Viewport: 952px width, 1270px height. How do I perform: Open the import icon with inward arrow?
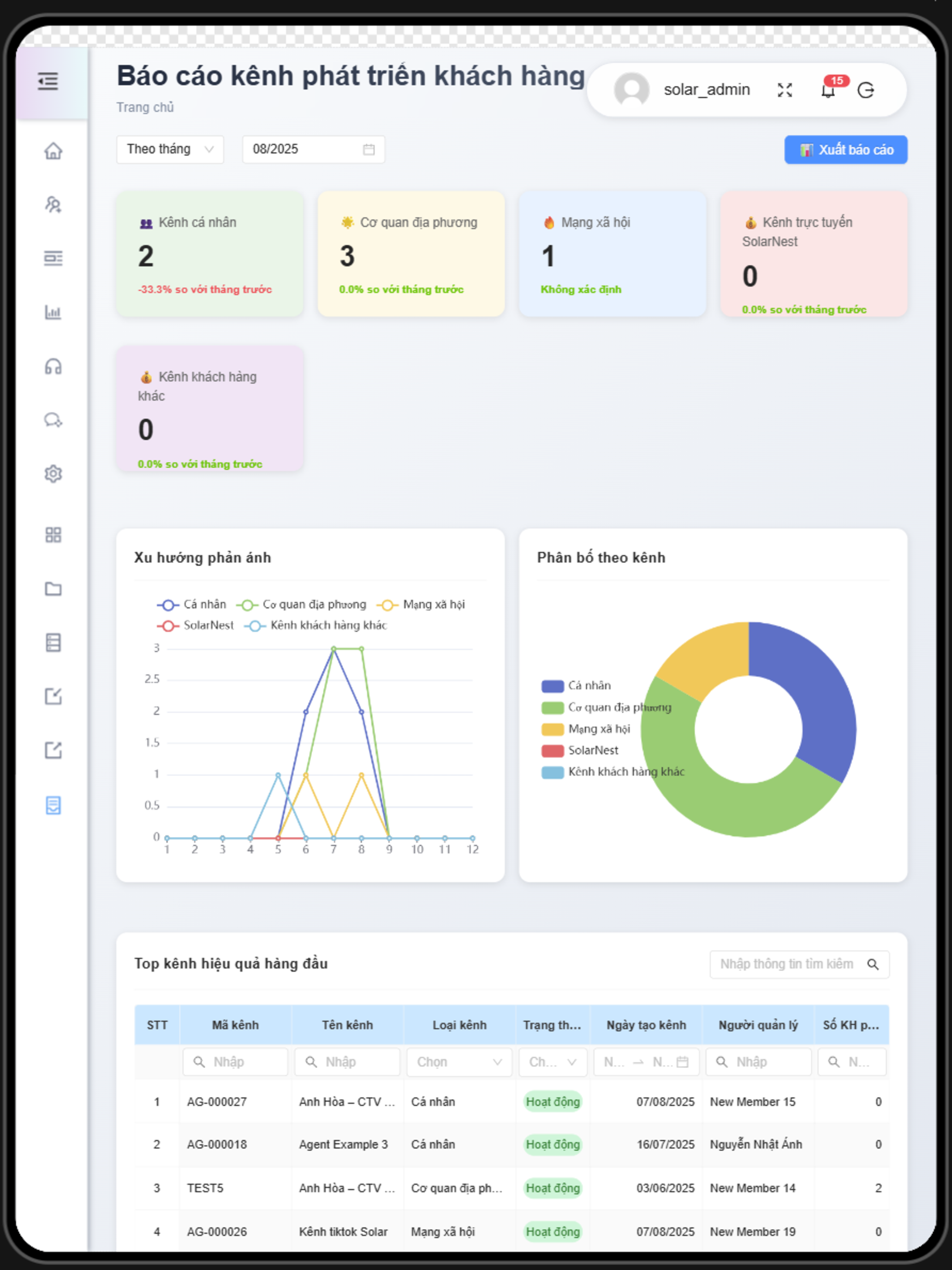[54, 696]
